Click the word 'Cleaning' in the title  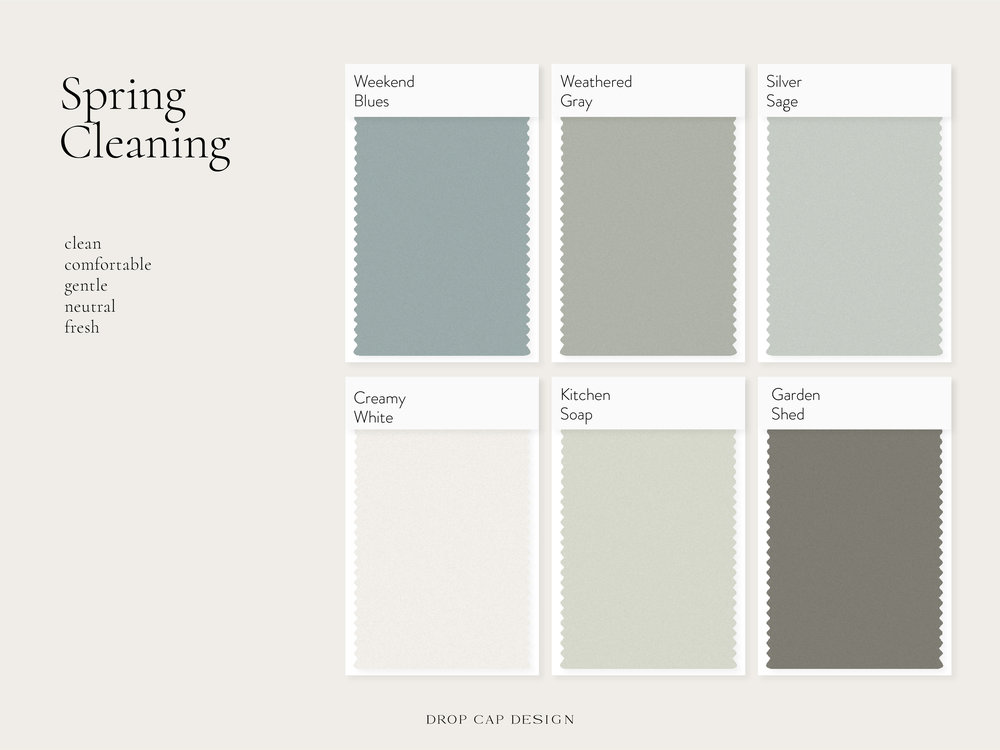coord(145,143)
